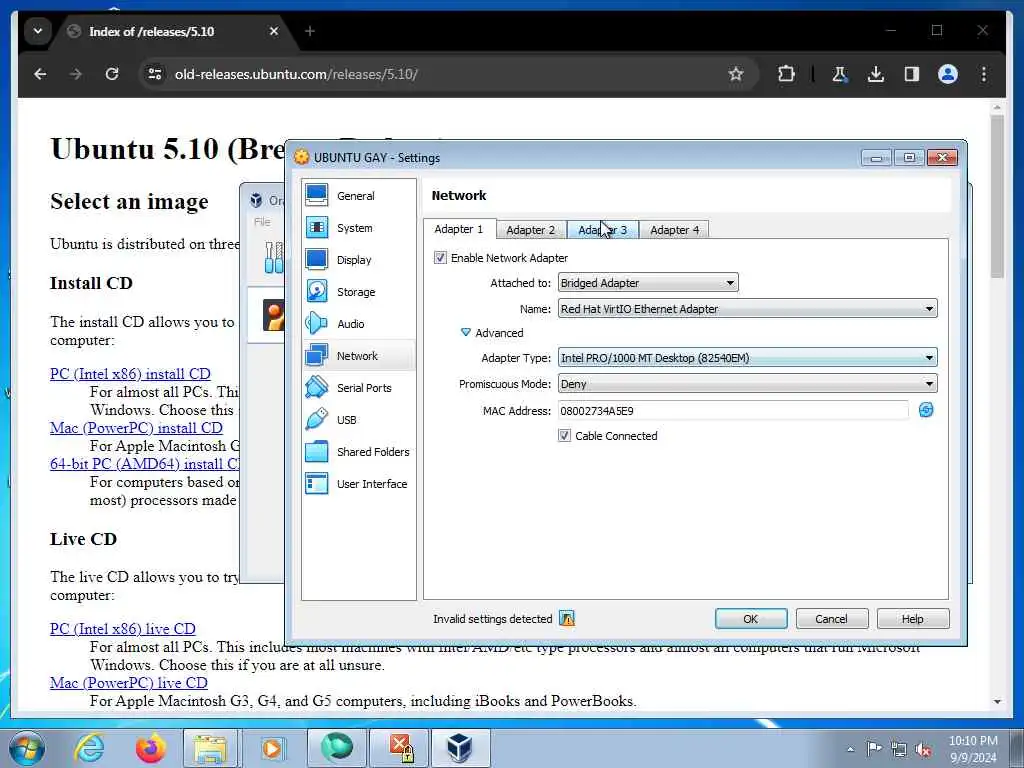Screen dimensions: 1024x768
Task: Switch to Adapter 2 tab
Action: point(531,230)
